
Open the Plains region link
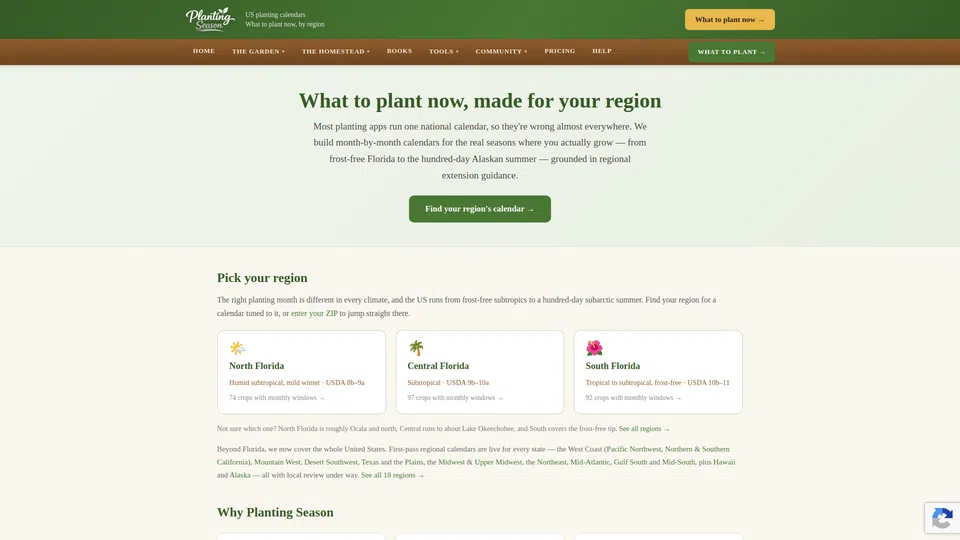414,462
